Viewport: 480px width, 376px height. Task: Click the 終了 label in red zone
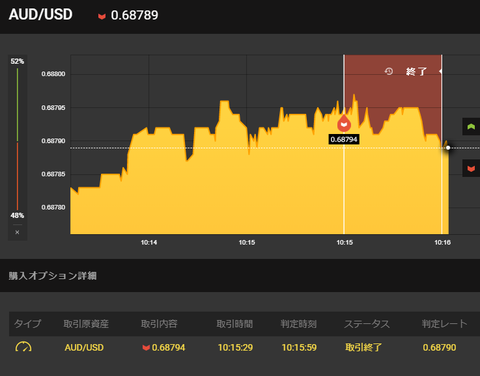(416, 71)
